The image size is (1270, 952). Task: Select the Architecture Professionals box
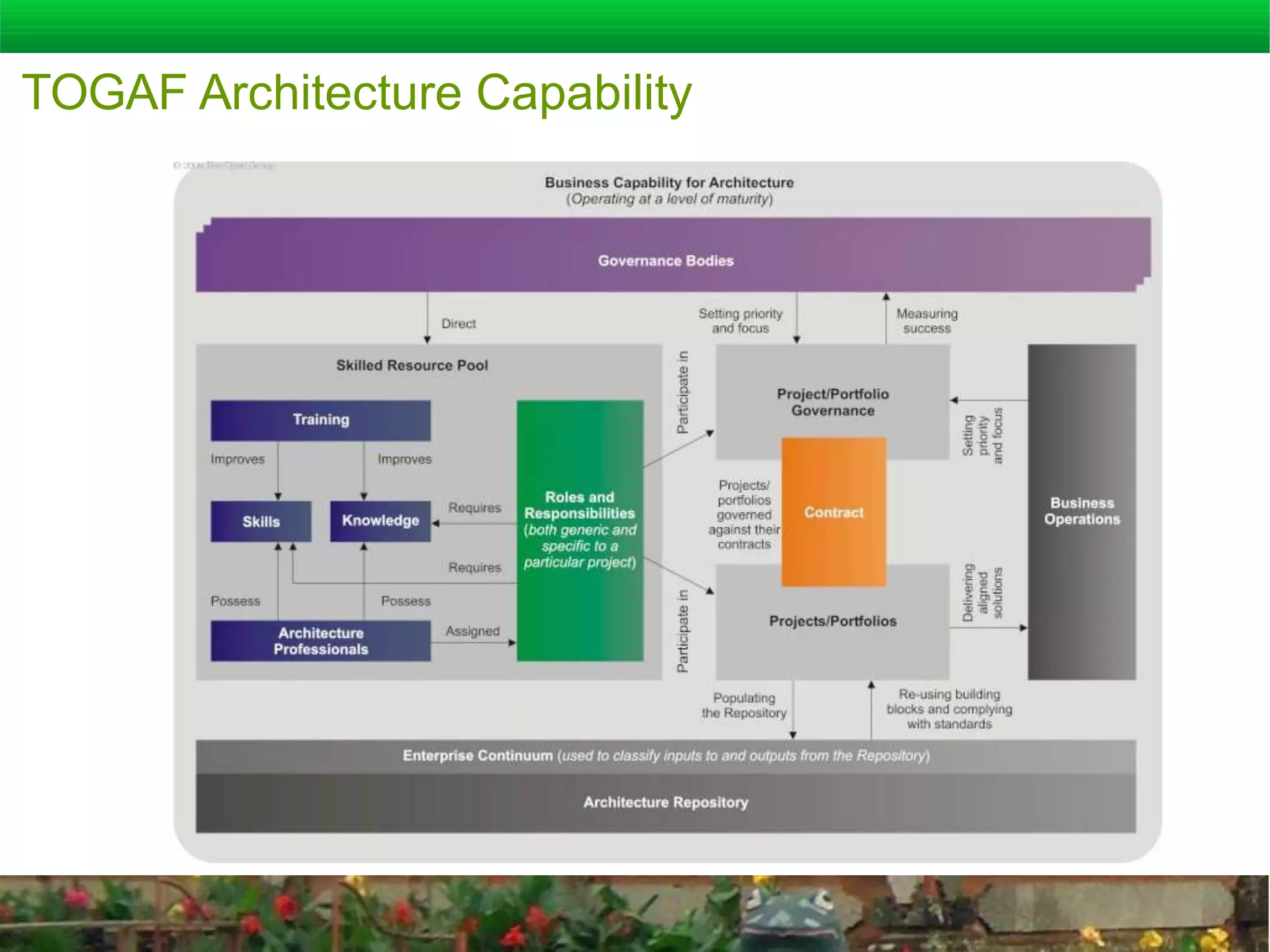coord(321,641)
